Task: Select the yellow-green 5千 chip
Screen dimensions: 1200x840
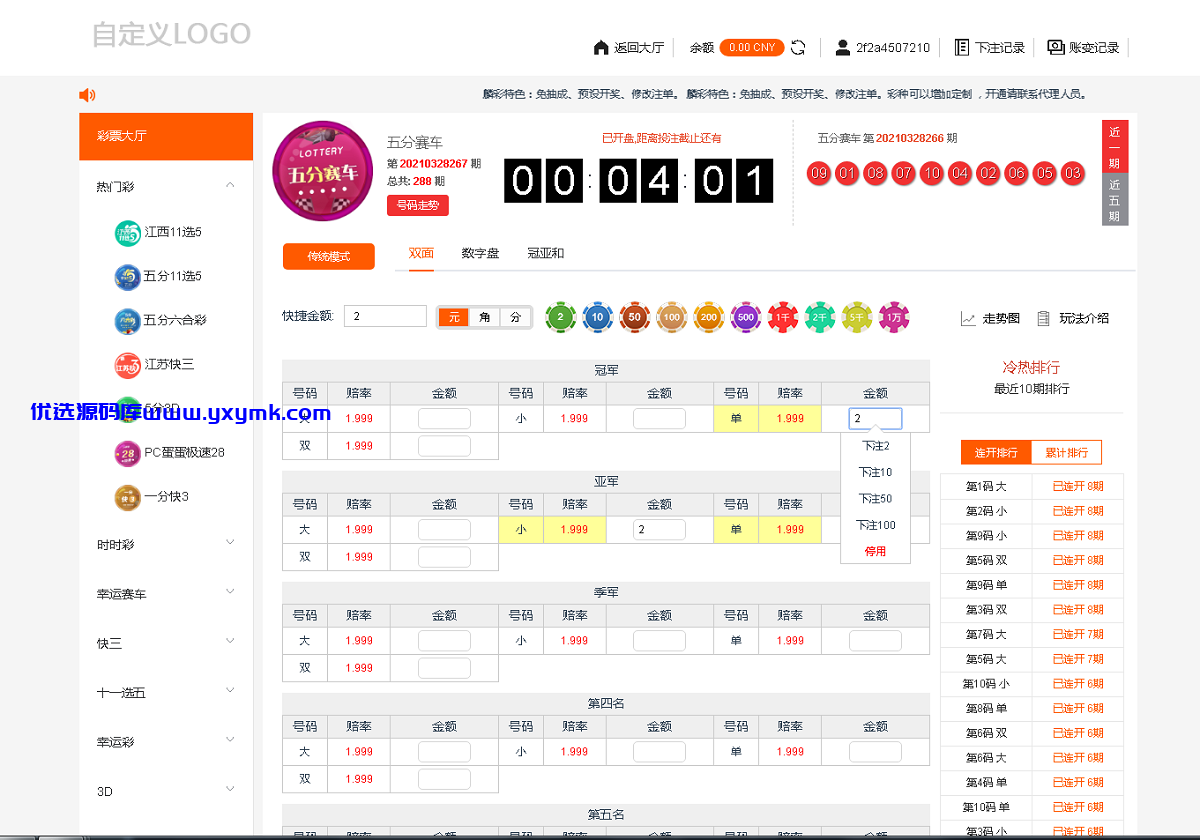Action: 857,317
